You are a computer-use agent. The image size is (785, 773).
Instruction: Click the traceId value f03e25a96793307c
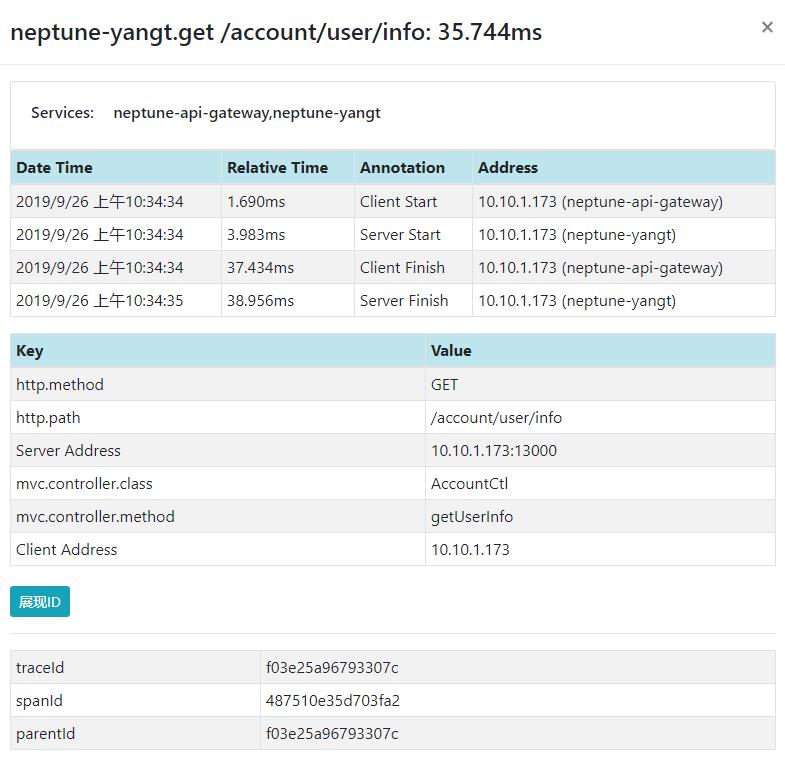coord(332,668)
